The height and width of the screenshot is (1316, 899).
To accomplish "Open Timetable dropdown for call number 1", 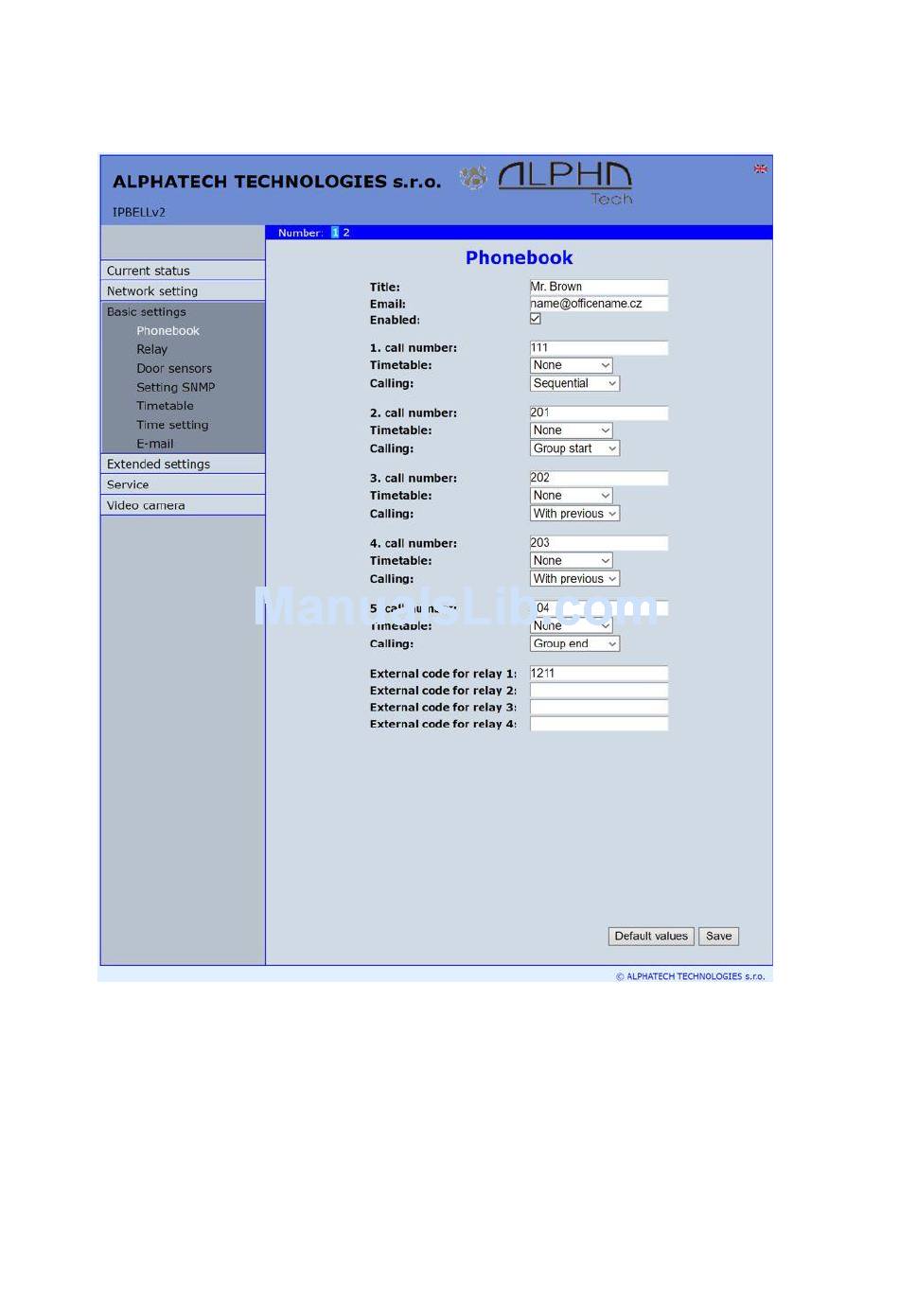I will click(572, 365).
